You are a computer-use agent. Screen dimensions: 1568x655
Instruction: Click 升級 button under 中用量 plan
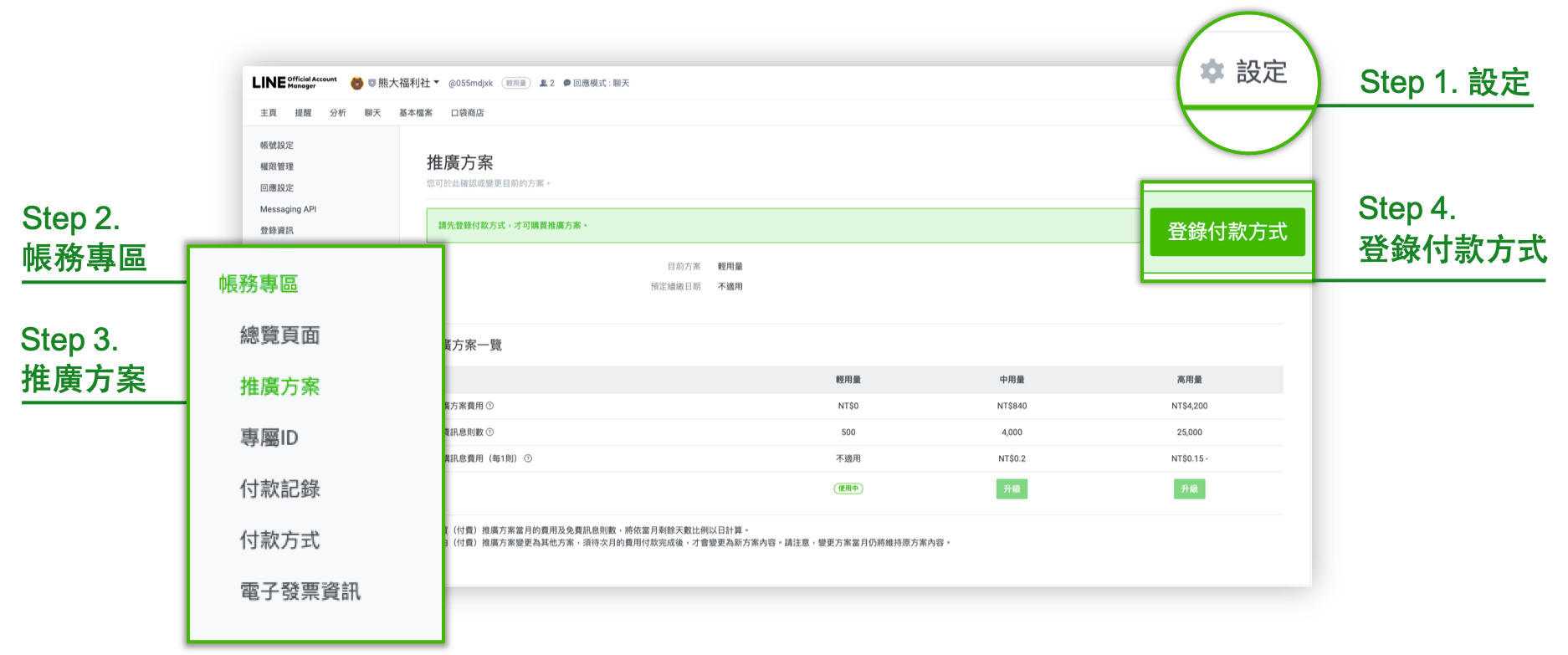point(1012,489)
